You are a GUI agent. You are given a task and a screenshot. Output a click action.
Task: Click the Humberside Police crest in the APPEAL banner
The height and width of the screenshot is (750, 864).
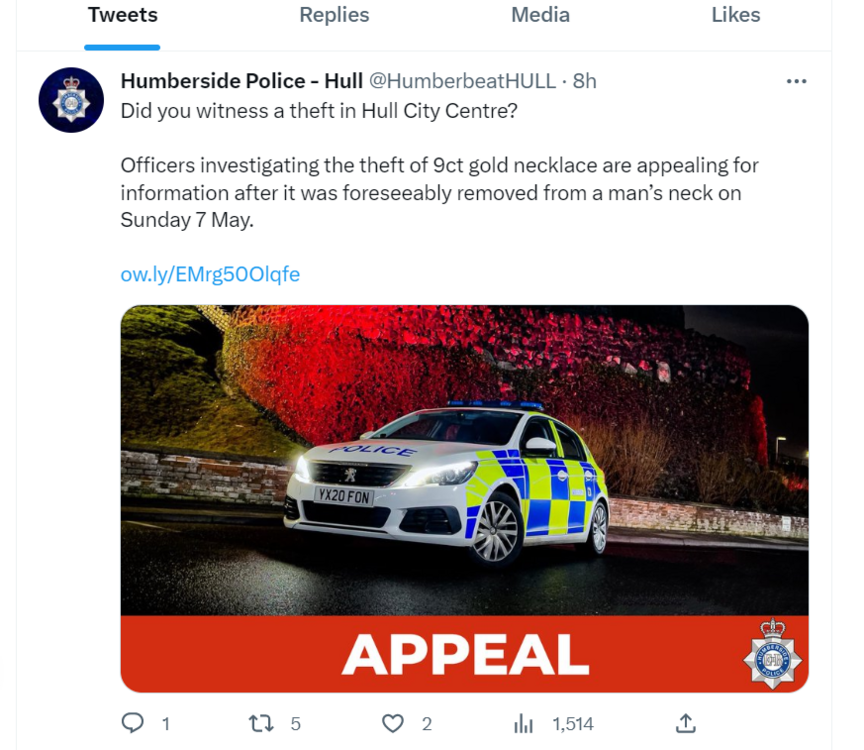[773, 654]
